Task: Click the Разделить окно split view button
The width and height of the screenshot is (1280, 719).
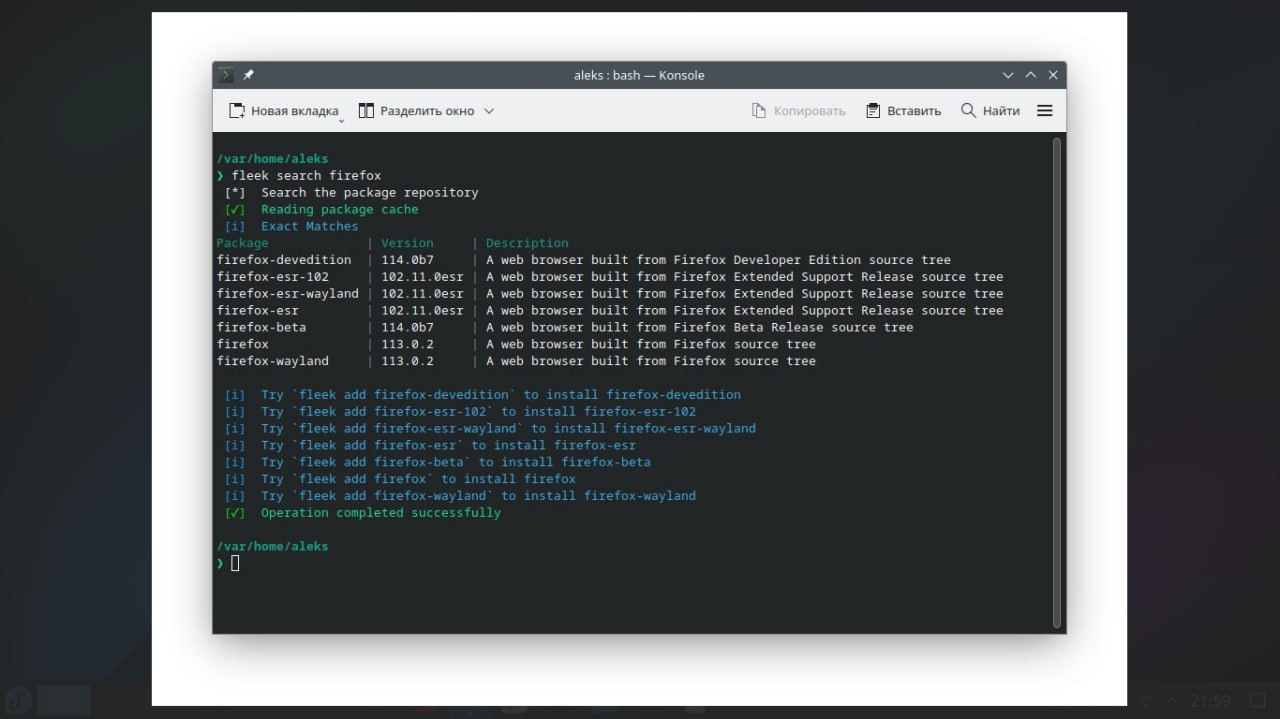Action: (416, 111)
